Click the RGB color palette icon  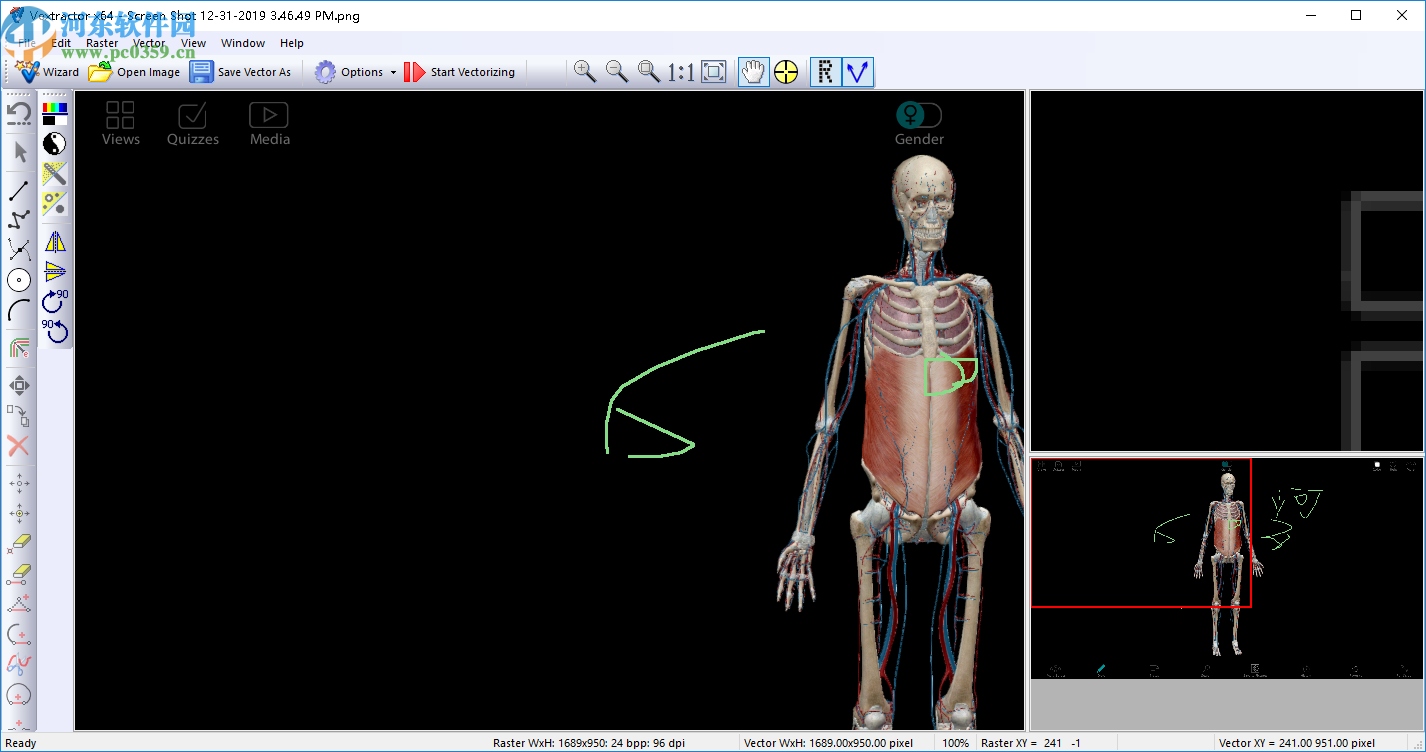coord(55,113)
